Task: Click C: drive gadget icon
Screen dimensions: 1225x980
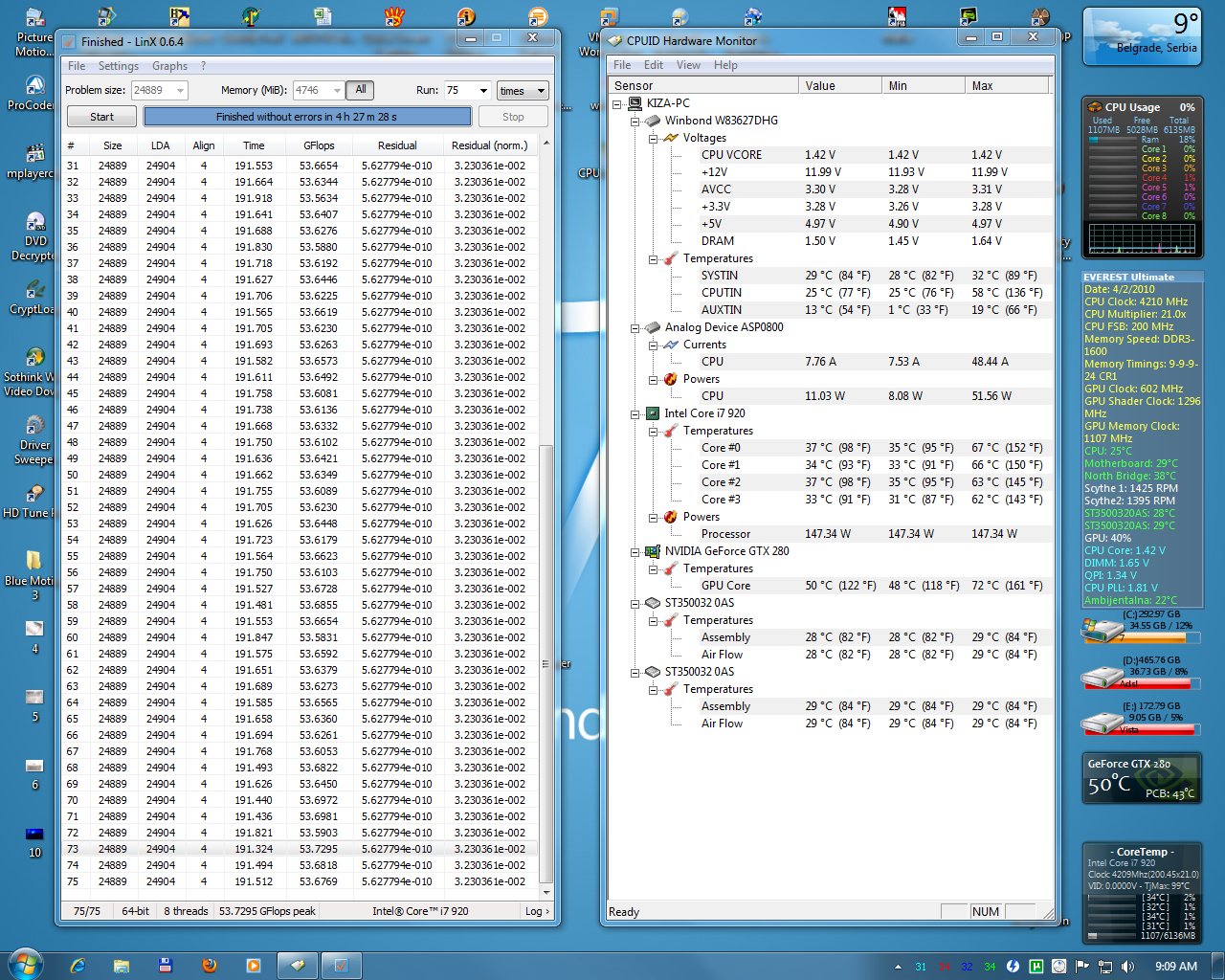Action: (x=1101, y=632)
